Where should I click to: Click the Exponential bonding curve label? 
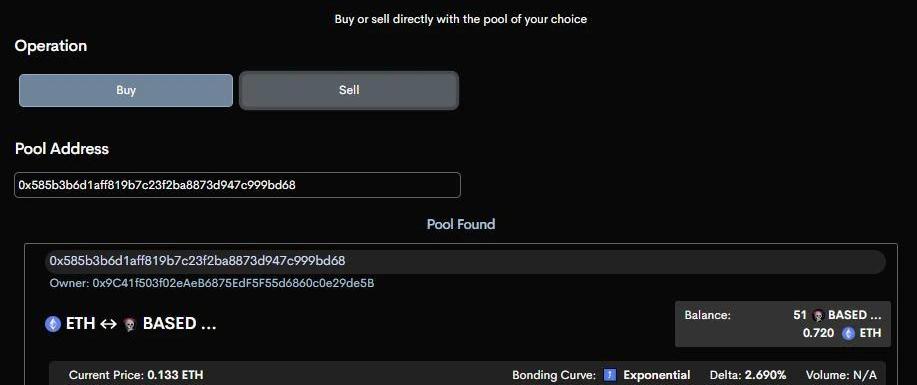[x=657, y=375]
